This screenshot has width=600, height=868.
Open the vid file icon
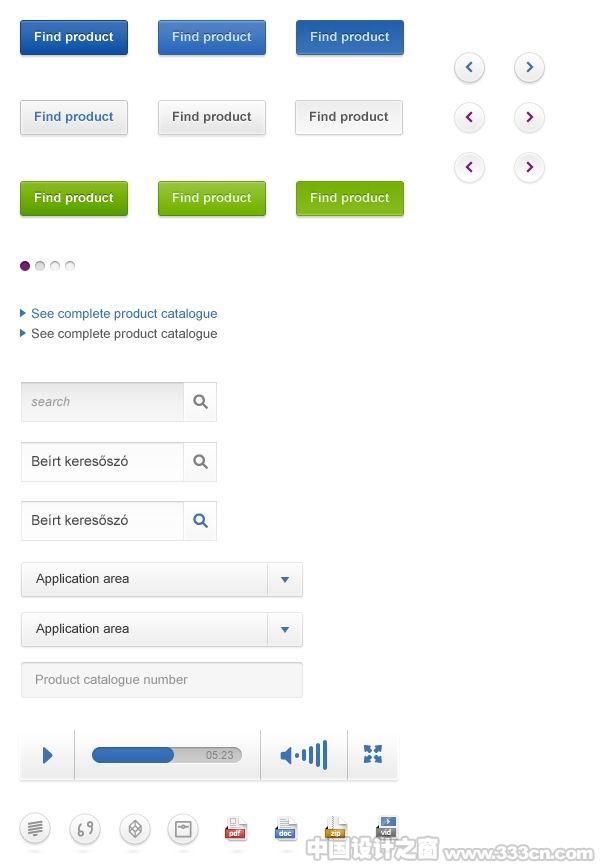coord(386,828)
